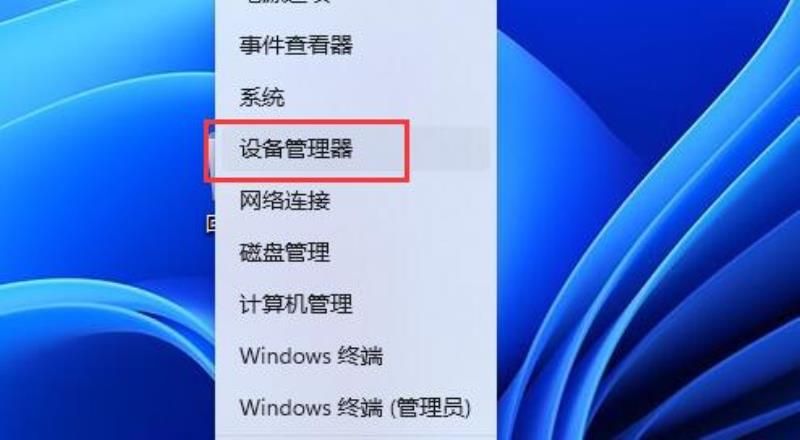This screenshot has width=800, height=440.
Task: Dismiss the menu by clicking wallpaper on right
Action: click(x=648, y=220)
